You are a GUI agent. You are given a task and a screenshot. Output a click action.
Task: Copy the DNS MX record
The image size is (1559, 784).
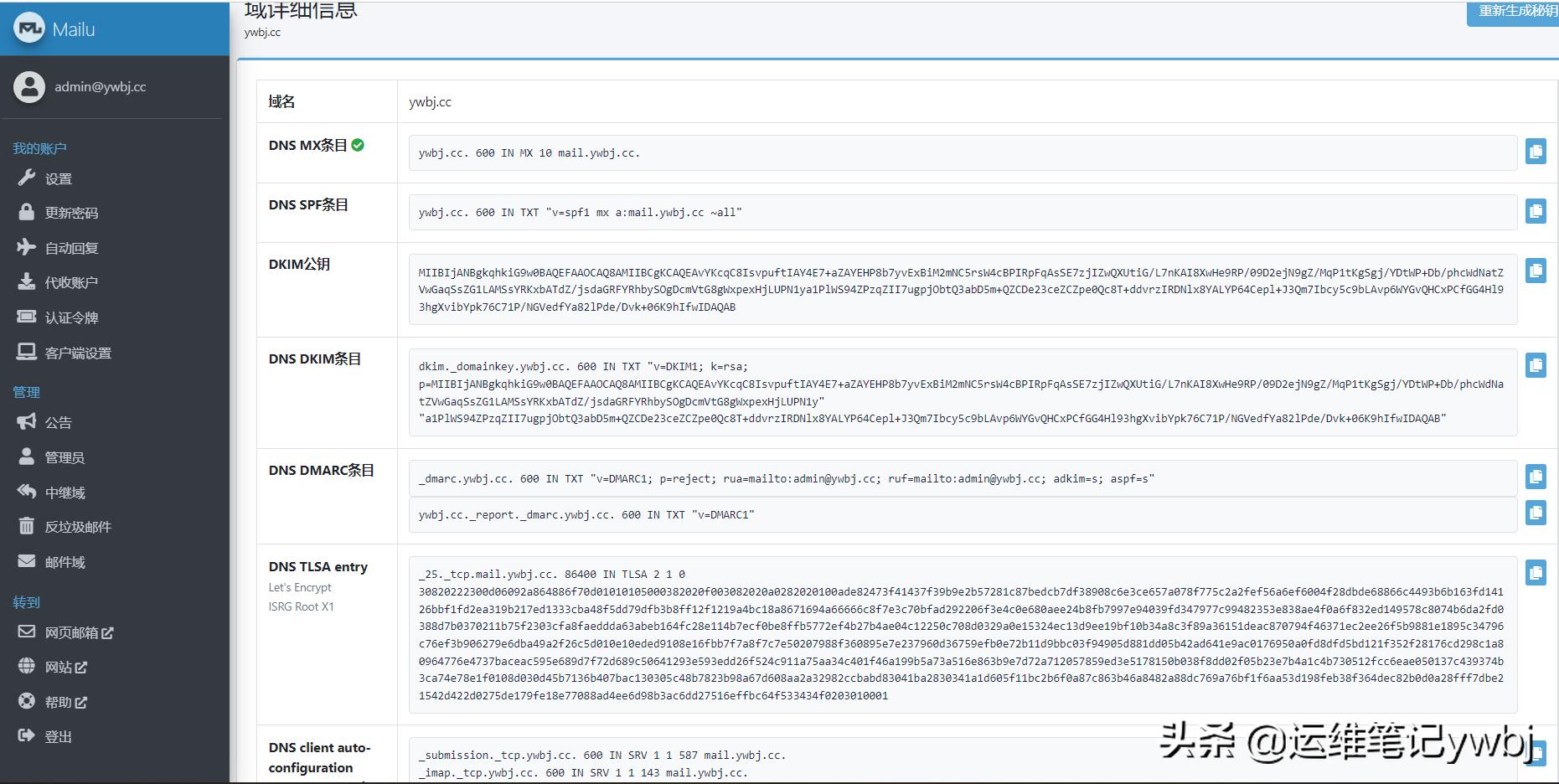(1536, 152)
